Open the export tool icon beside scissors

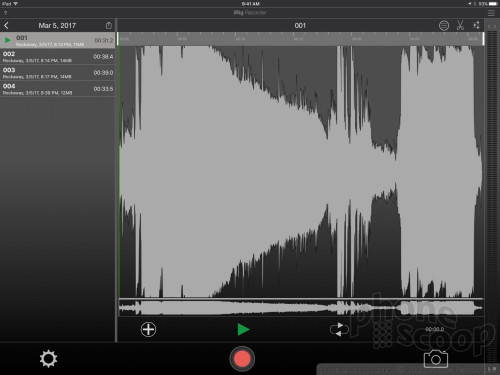(476, 25)
